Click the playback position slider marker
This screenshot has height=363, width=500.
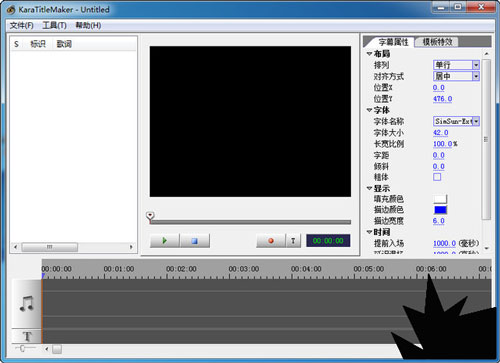tap(150, 216)
